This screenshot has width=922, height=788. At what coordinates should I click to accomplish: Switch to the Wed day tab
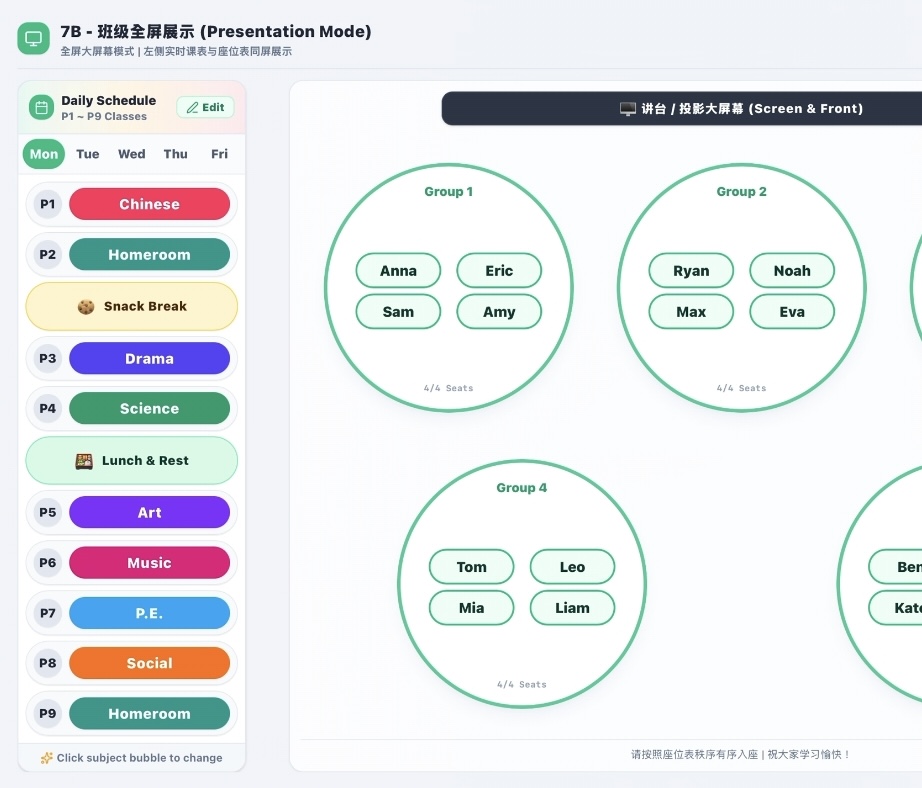(132, 154)
